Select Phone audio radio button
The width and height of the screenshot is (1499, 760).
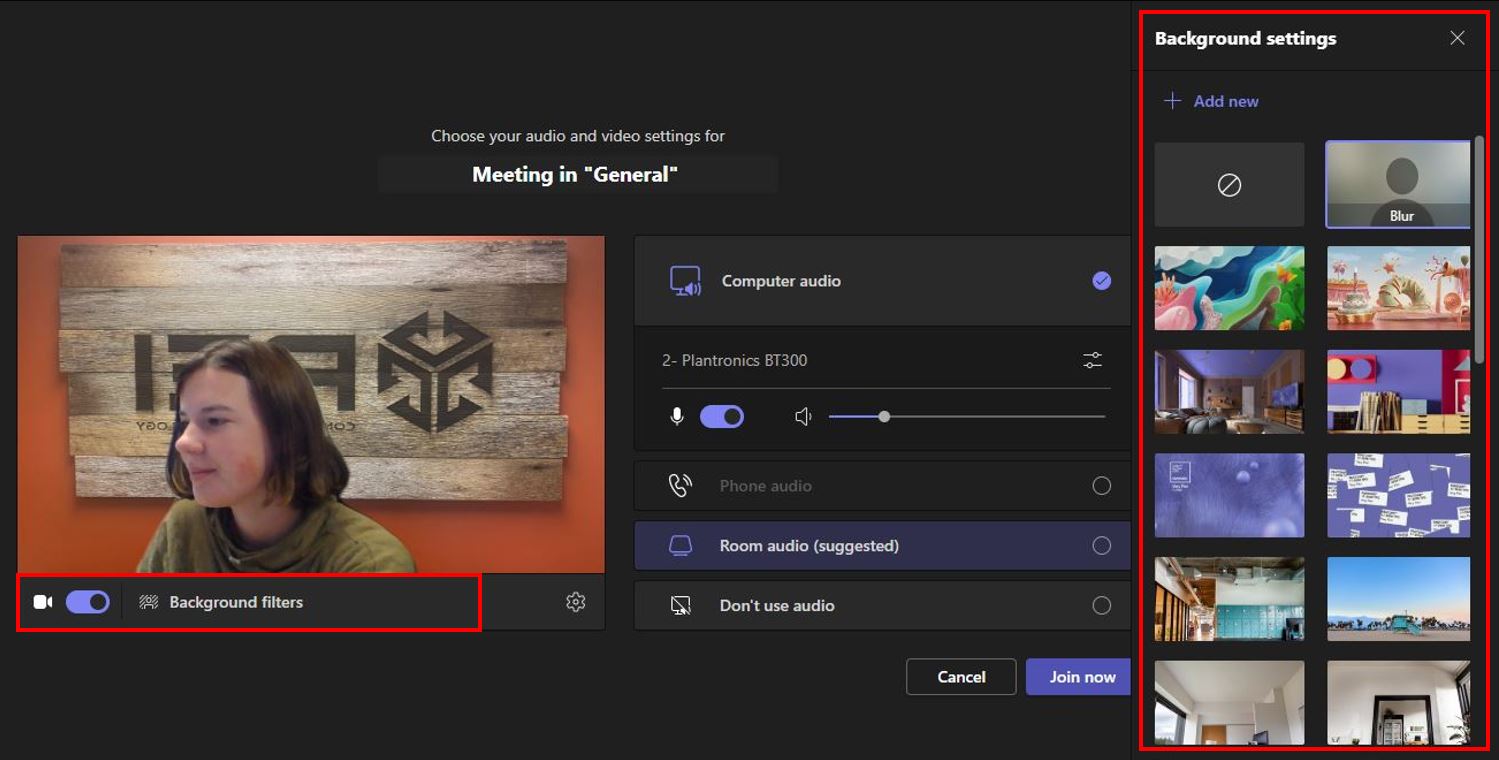click(1101, 486)
